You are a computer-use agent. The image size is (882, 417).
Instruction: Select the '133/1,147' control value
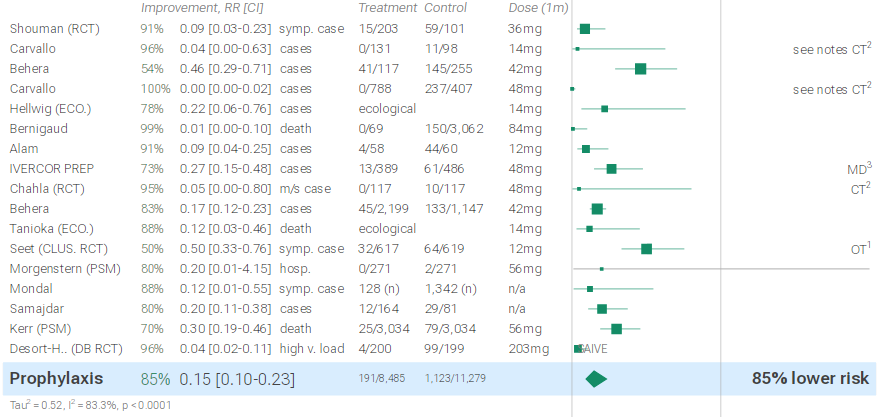click(452, 209)
